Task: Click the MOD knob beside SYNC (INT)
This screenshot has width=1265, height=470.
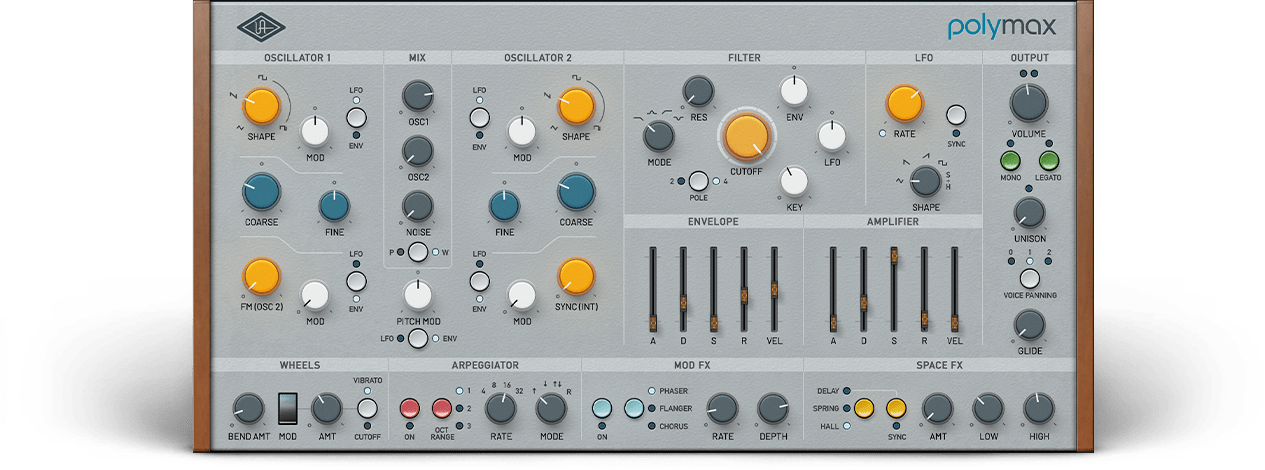Action: (521, 295)
